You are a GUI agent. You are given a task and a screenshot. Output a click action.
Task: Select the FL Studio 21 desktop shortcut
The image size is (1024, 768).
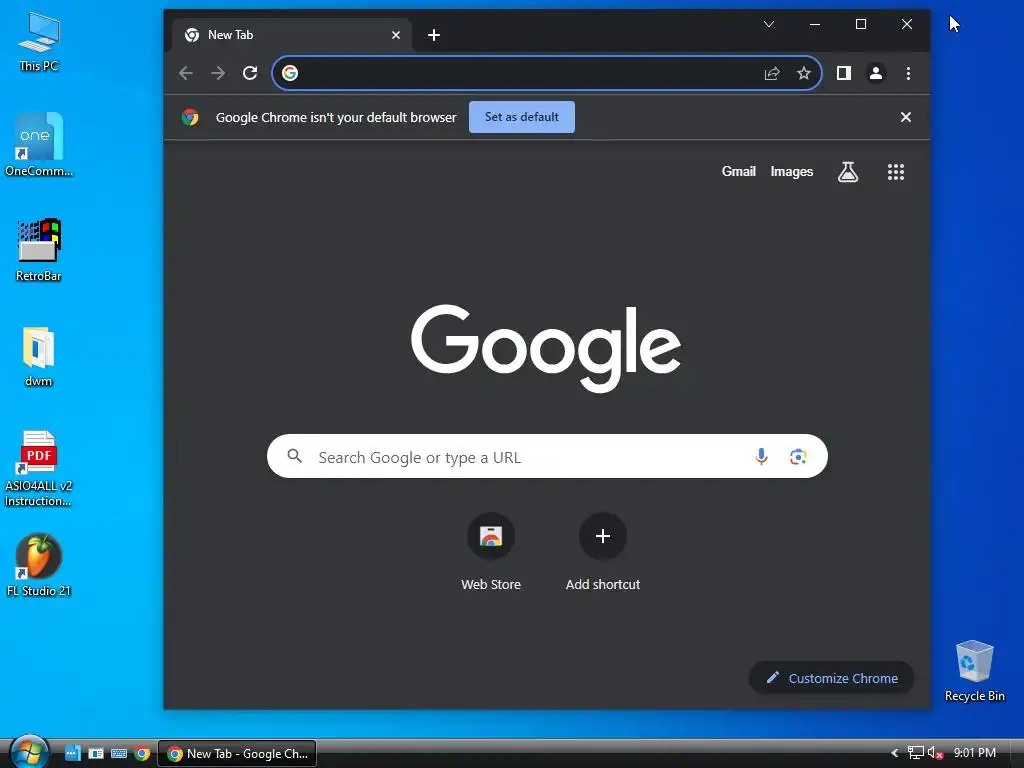pos(39,566)
